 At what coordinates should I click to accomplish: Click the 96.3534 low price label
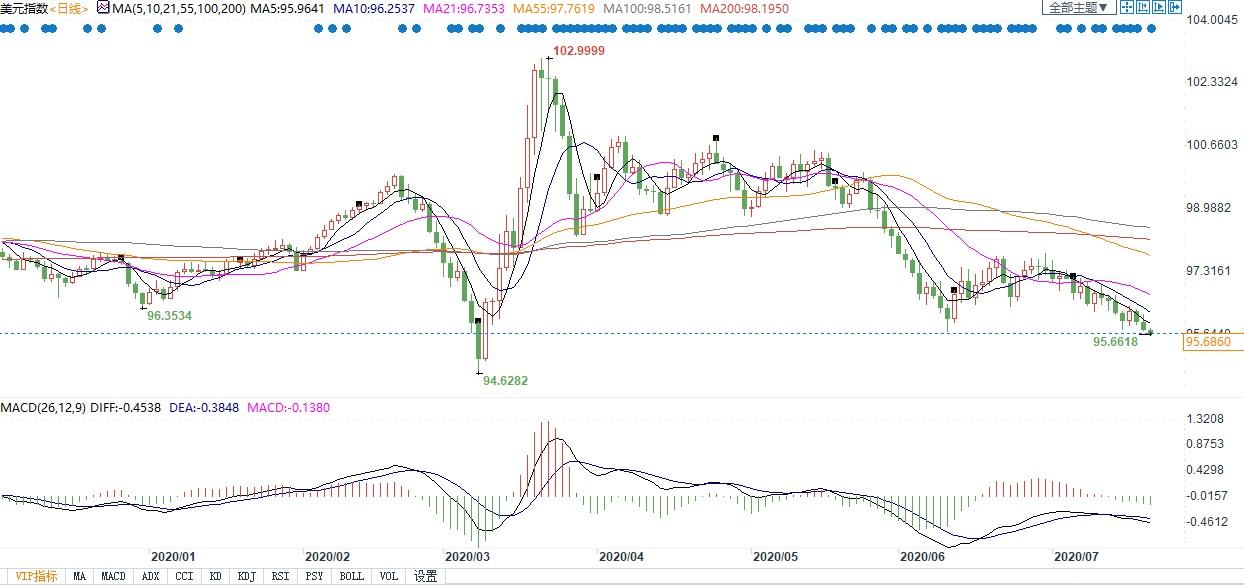(x=169, y=314)
